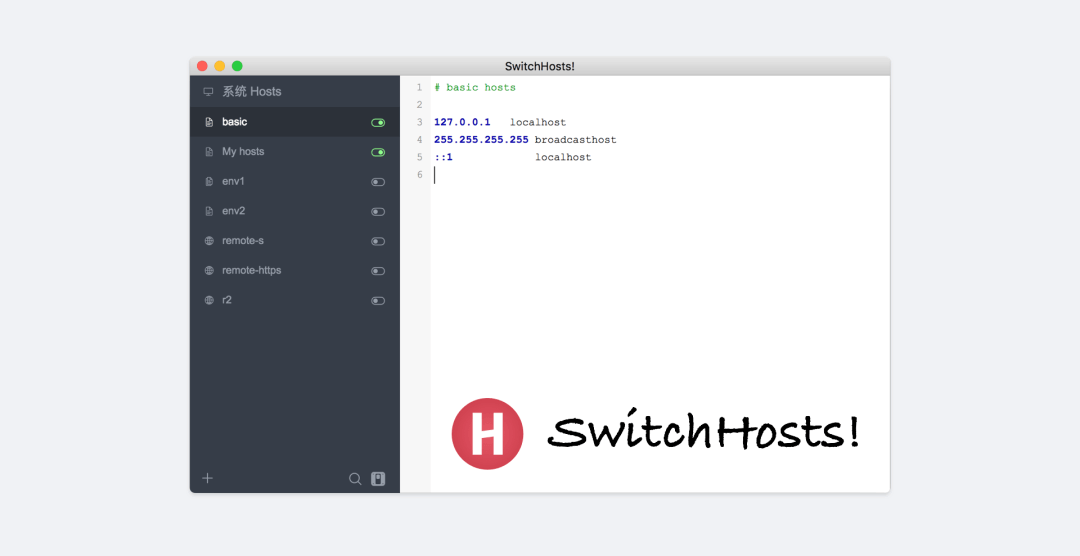Image resolution: width=1080 pixels, height=556 pixels.
Task: Enable the env1 toggle
Action: pos(378,182)
